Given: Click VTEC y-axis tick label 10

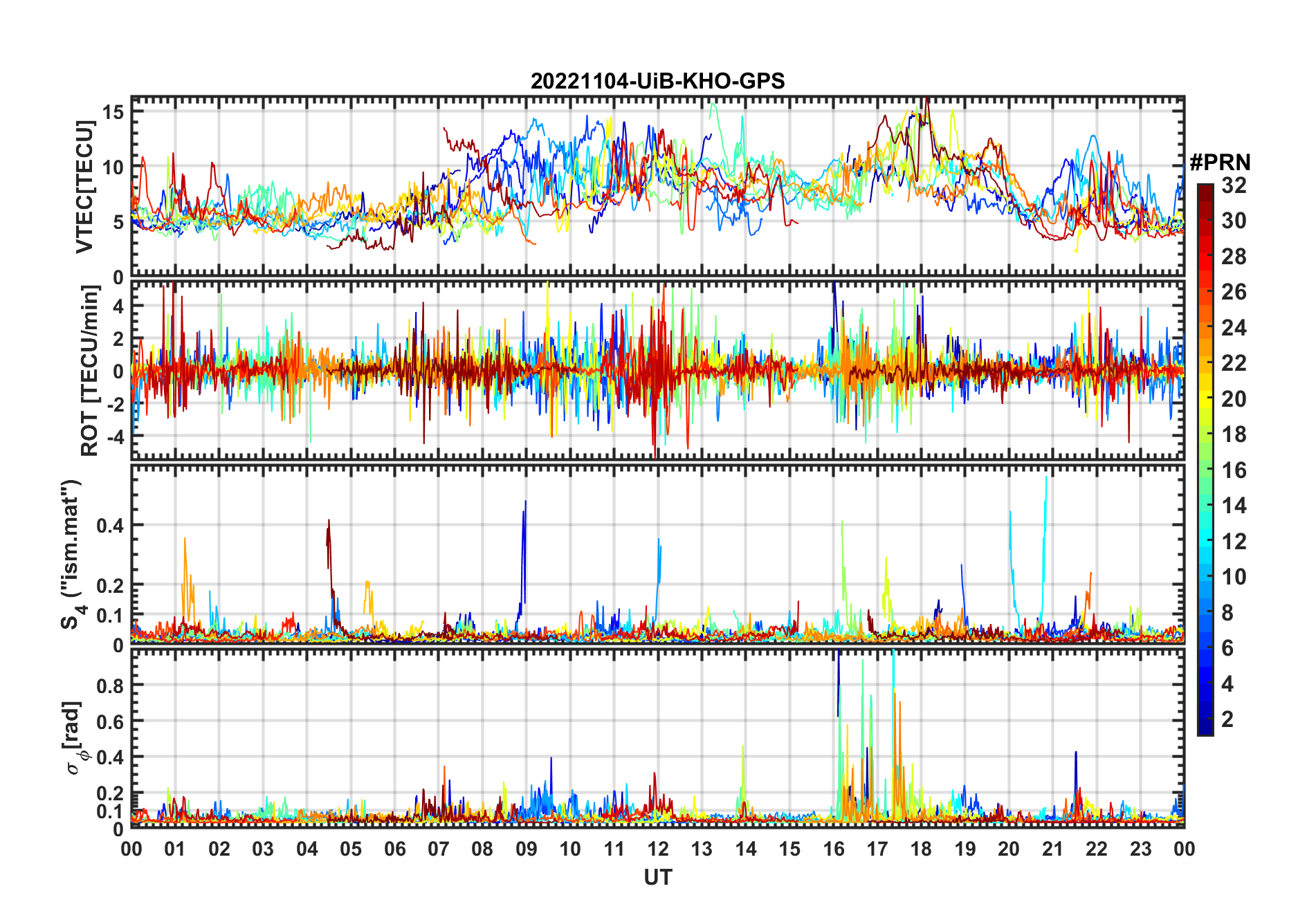Looking at the screenshot, I should click(113, 167).
